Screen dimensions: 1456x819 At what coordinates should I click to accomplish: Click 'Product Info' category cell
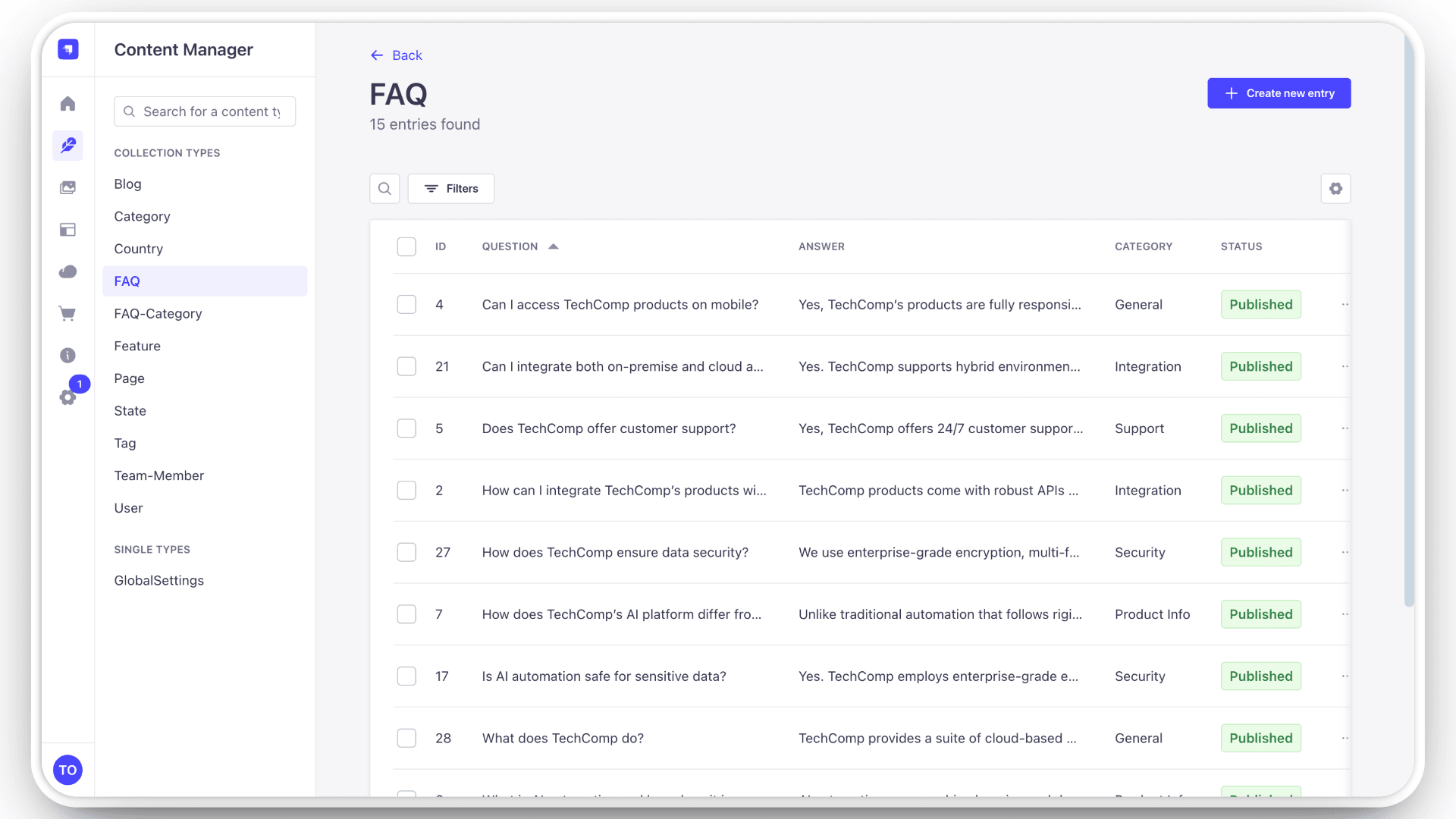click(x=1152, y=614)
